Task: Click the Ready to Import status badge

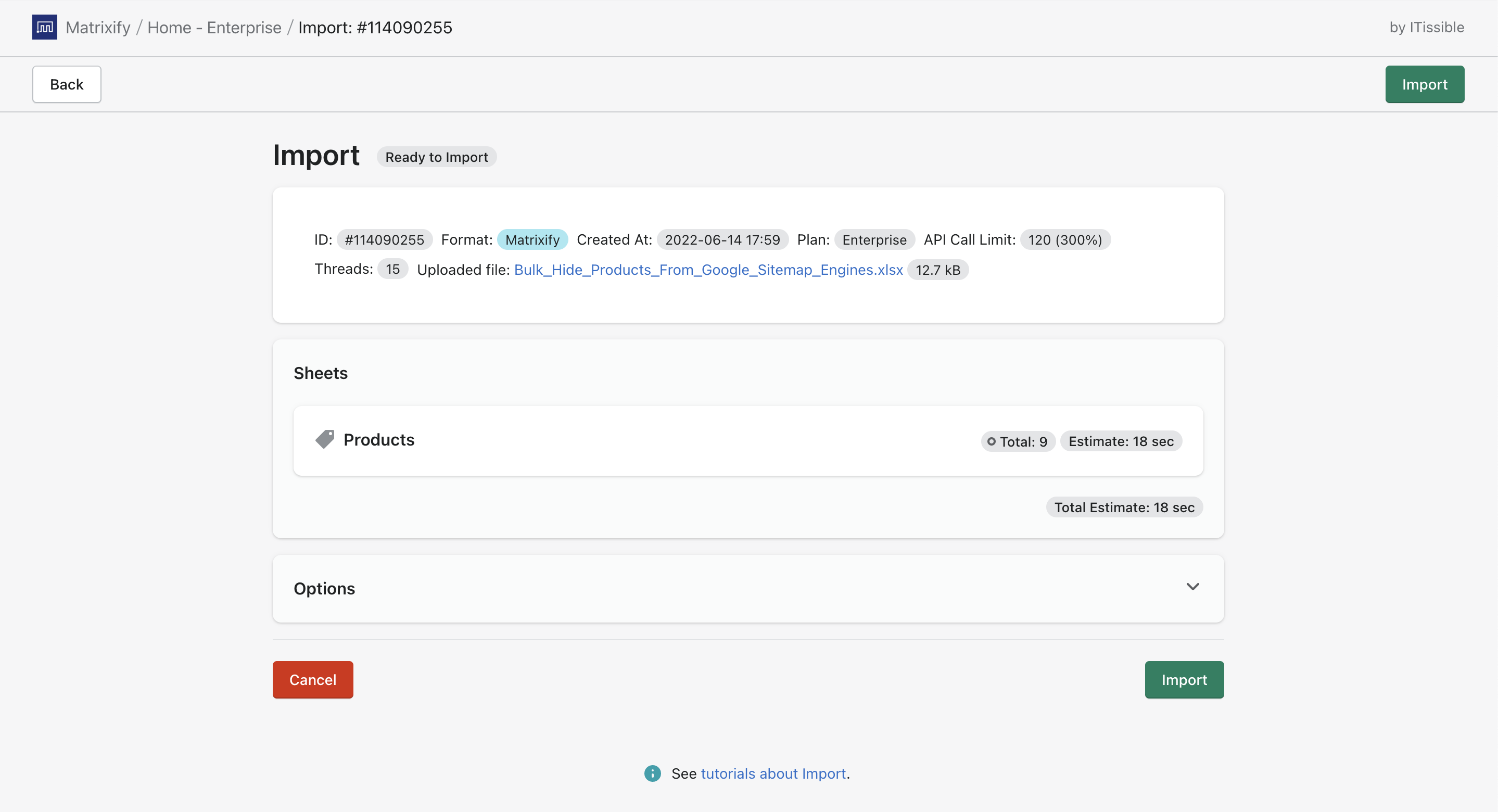Action: tap(437, 157)
